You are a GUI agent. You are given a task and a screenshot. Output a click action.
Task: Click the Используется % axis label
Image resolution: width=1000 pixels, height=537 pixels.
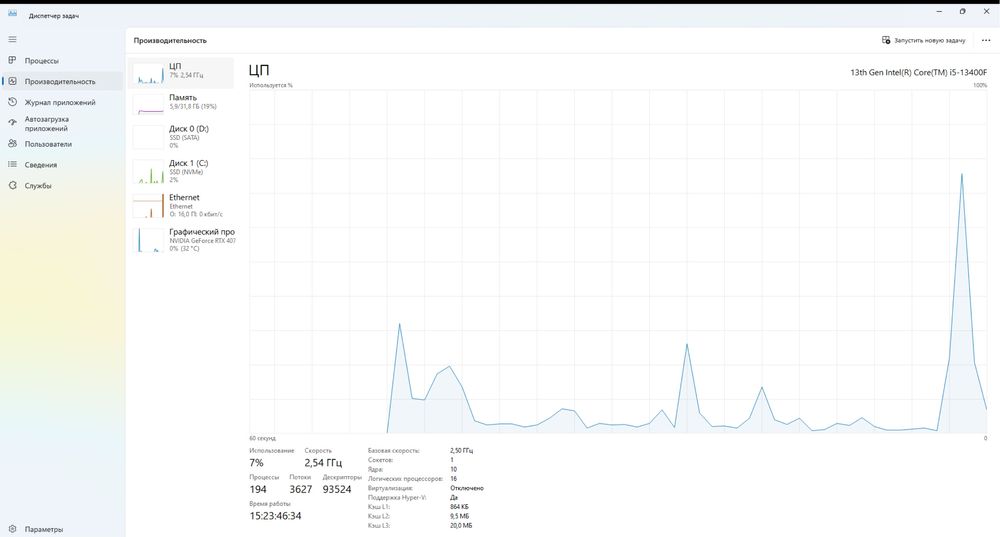click(271, 85)
